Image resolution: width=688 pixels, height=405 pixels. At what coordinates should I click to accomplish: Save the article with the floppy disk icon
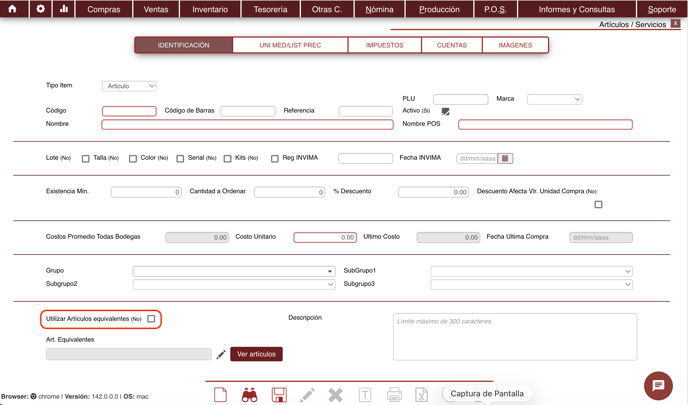[279, 395]
